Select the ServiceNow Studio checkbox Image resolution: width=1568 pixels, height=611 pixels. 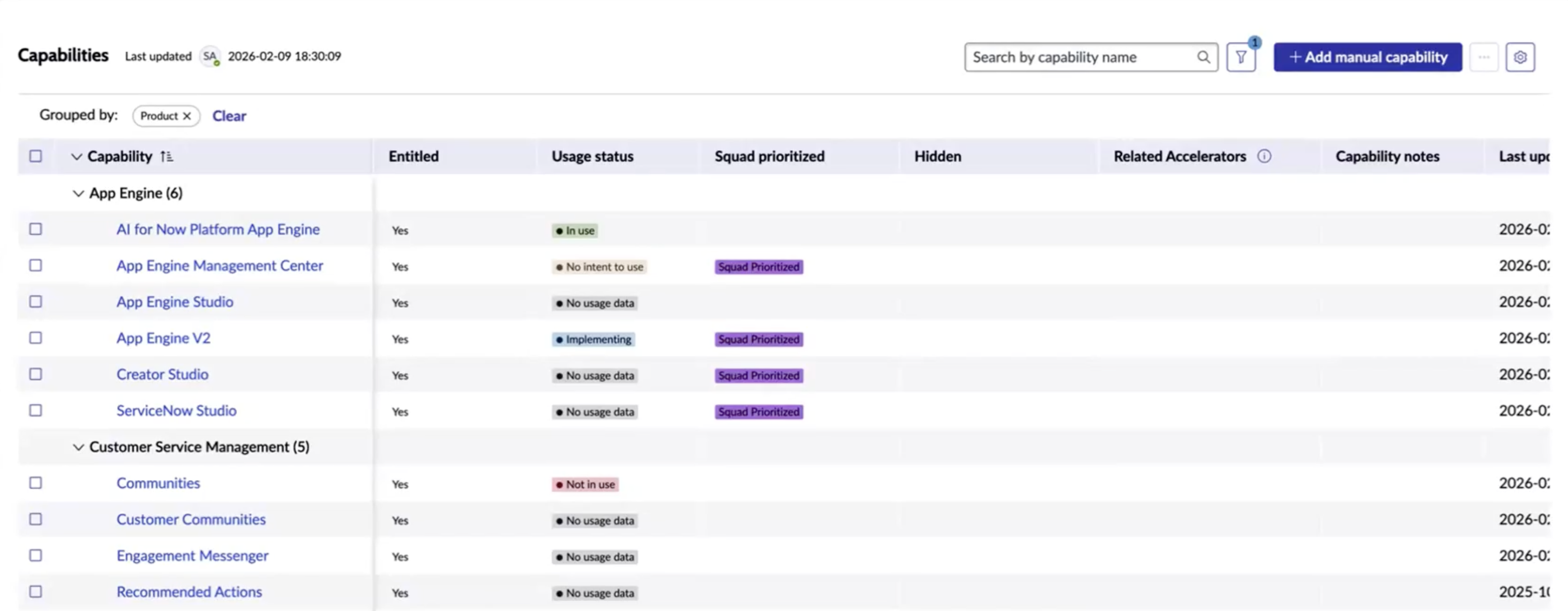36,410
